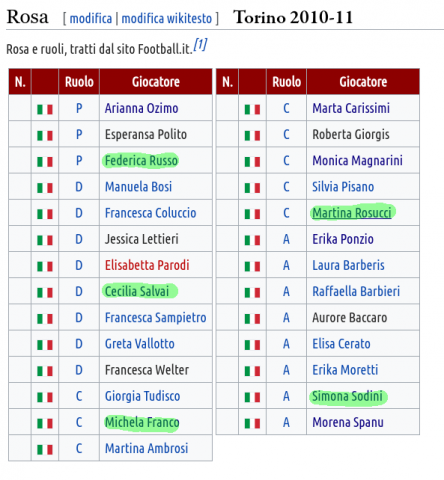Screen dimensions: 444x480
Task: Open Cecilia Salvai's player page
Action: [x=137, y=291]
